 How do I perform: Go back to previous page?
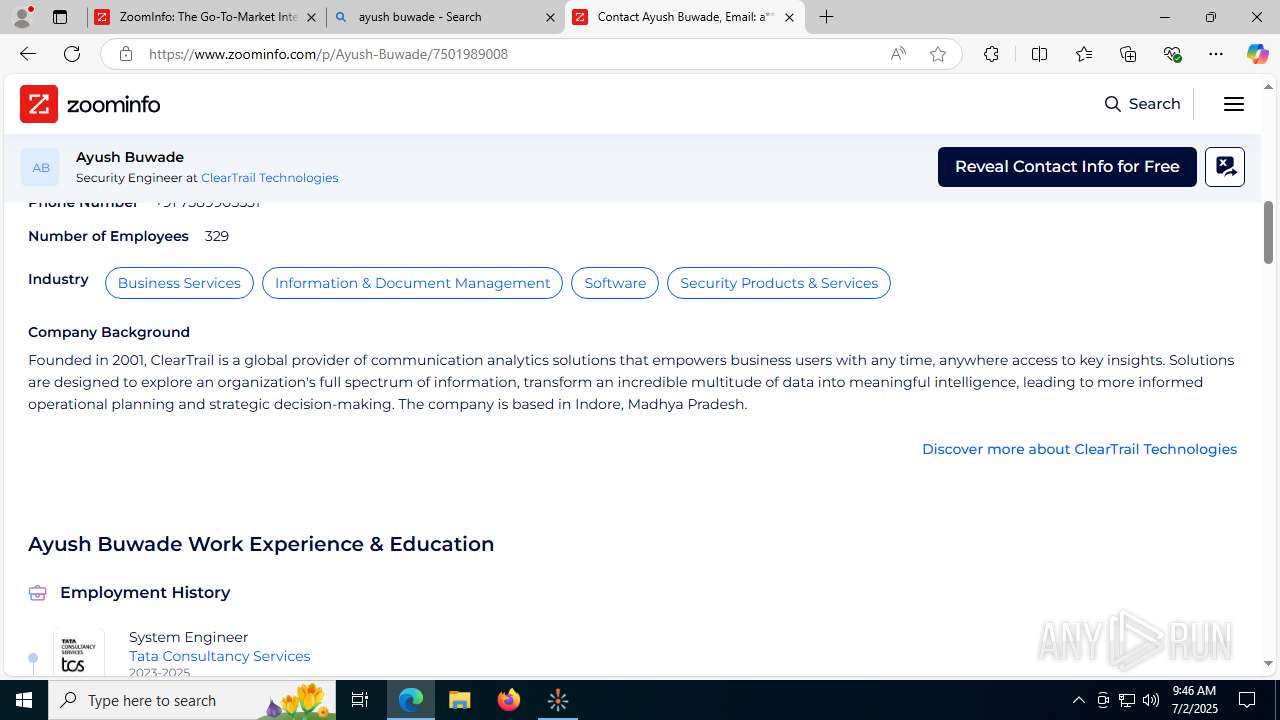(x=27, y=54)
